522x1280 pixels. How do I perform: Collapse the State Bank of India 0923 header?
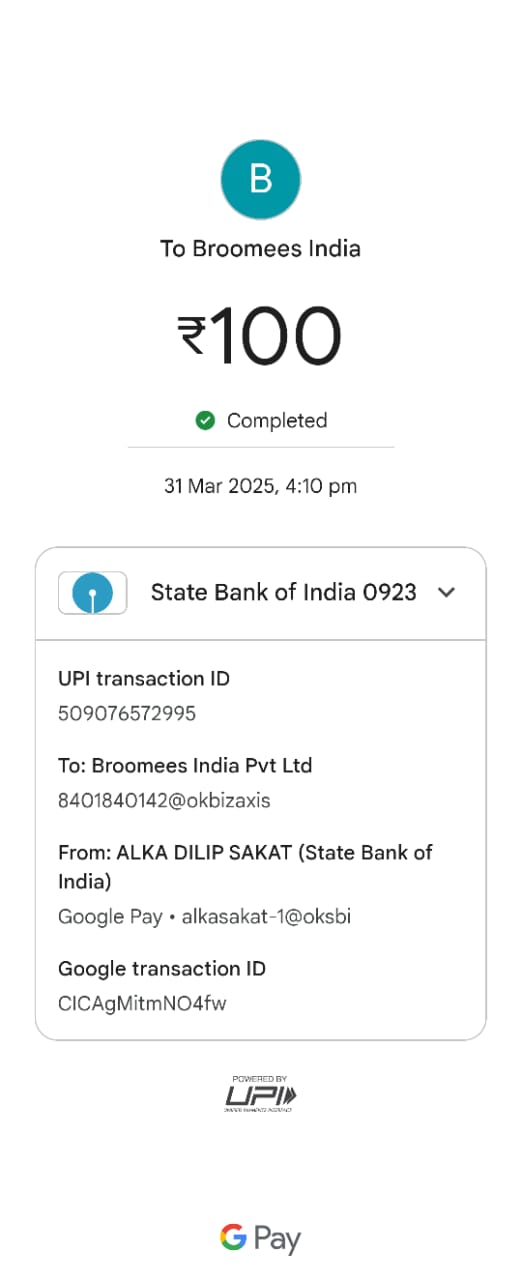click(260, 593)
